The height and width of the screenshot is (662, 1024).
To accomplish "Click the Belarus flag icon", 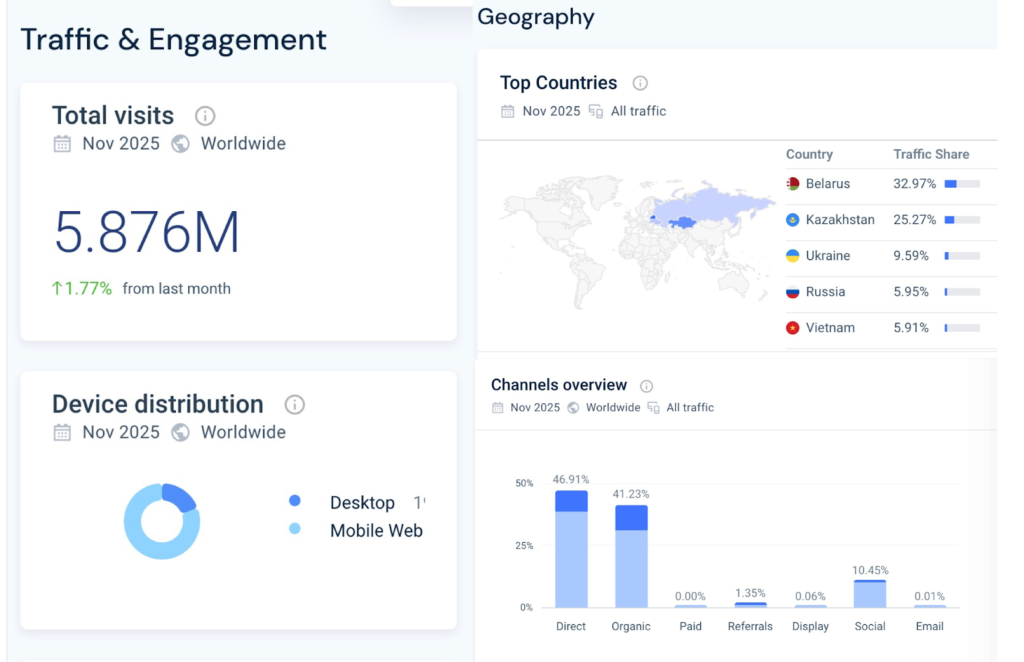I will tap(793, 184).
